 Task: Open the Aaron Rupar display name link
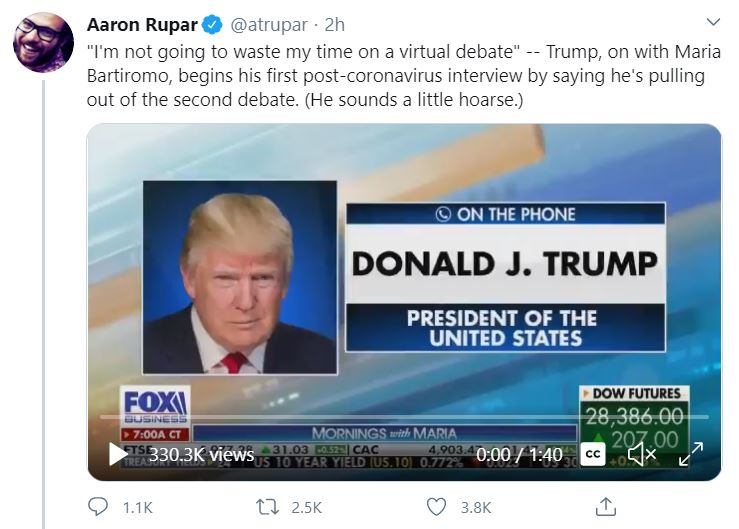[142, 25]
